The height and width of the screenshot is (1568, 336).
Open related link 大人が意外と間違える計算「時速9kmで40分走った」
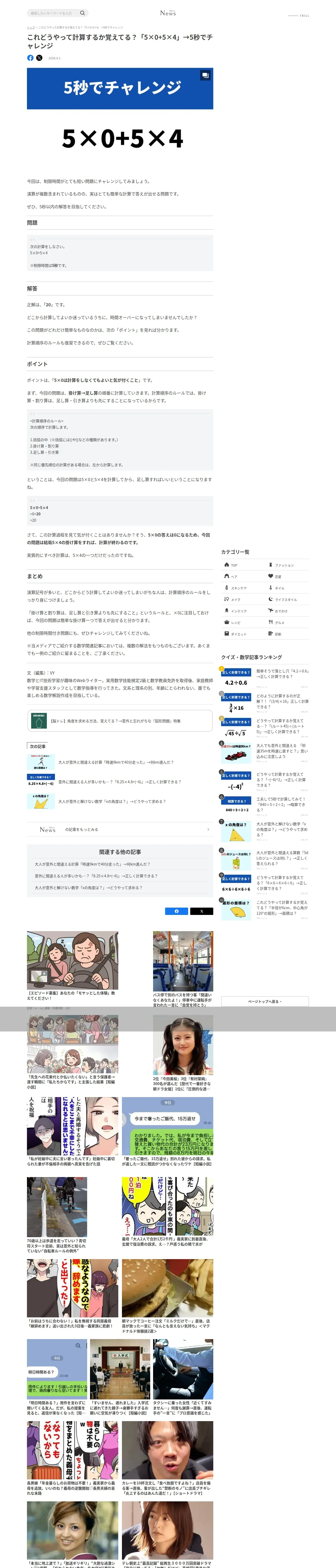pyautogui.click(x=92, y=864)
